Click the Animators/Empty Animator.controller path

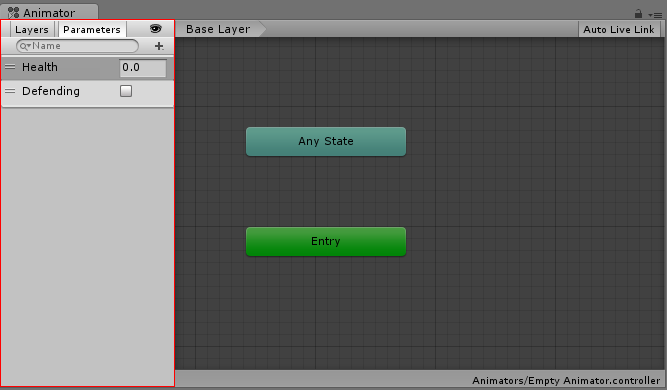(x=566, y=380)
